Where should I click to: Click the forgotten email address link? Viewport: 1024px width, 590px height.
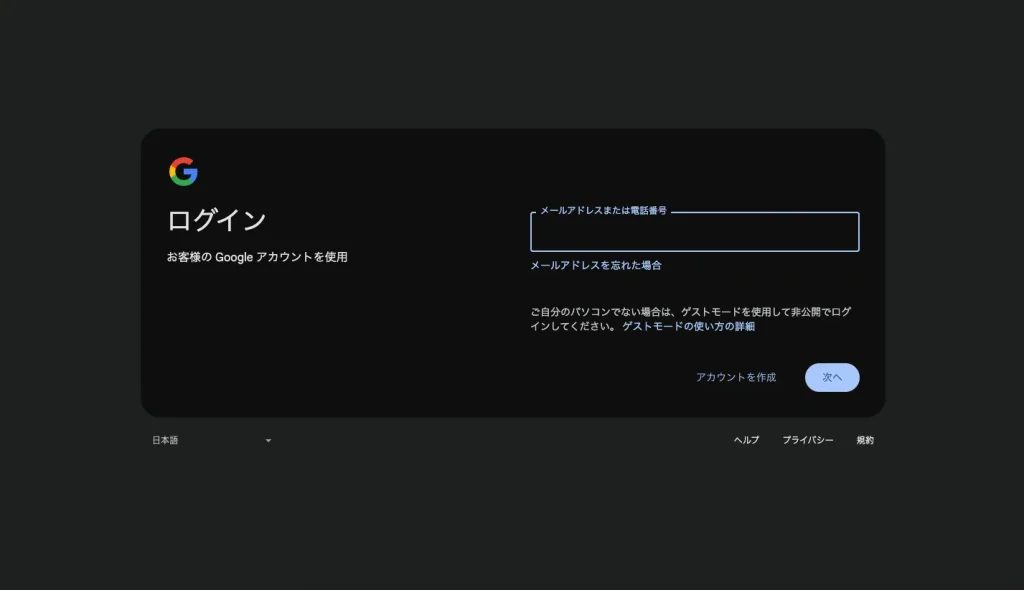[596, 265]
